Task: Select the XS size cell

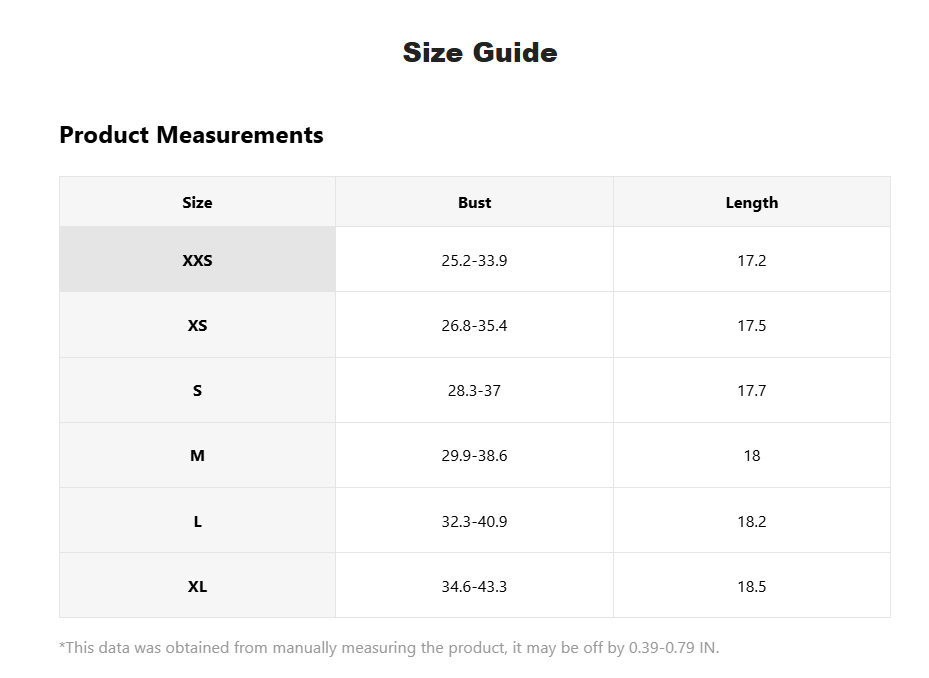Action: (197, 325)
